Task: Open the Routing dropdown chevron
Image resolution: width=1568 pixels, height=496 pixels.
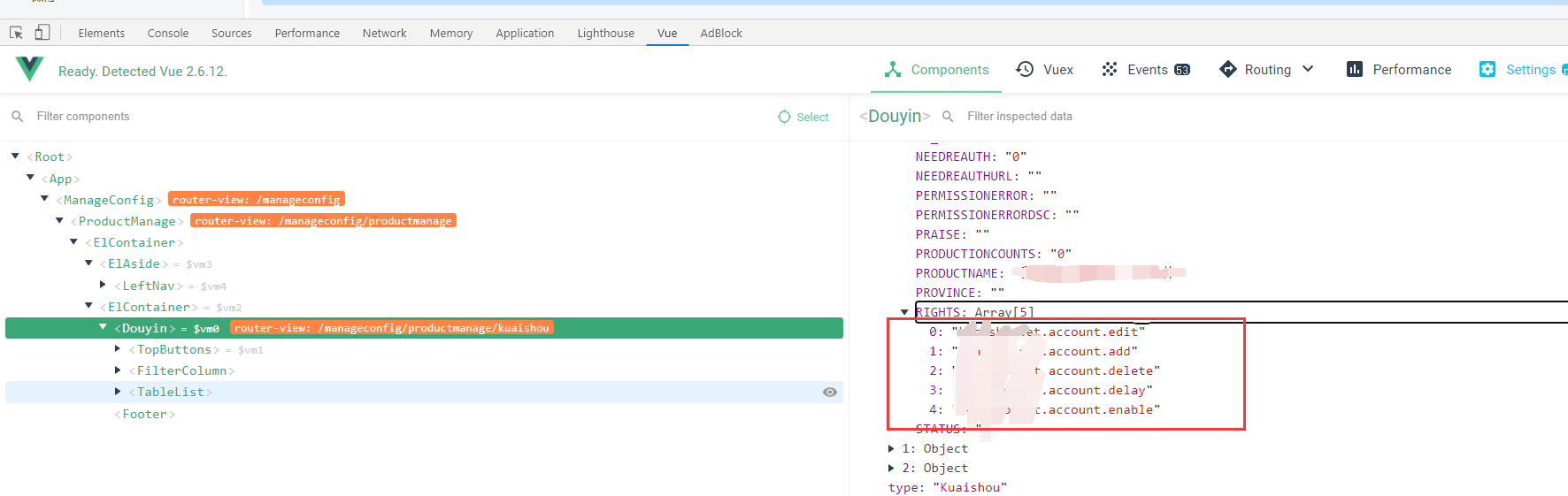Action: pyautogui.click(x=1308, y=69)
